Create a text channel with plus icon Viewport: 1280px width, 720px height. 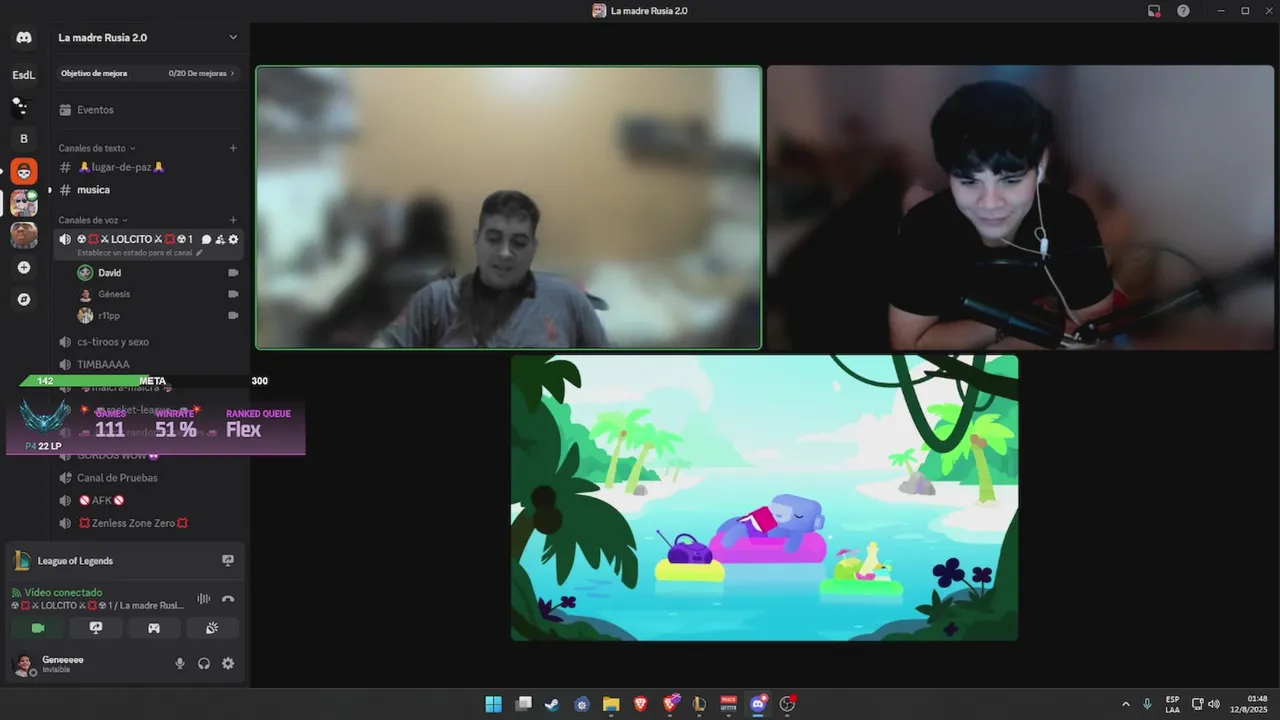(x=233, y=148)
